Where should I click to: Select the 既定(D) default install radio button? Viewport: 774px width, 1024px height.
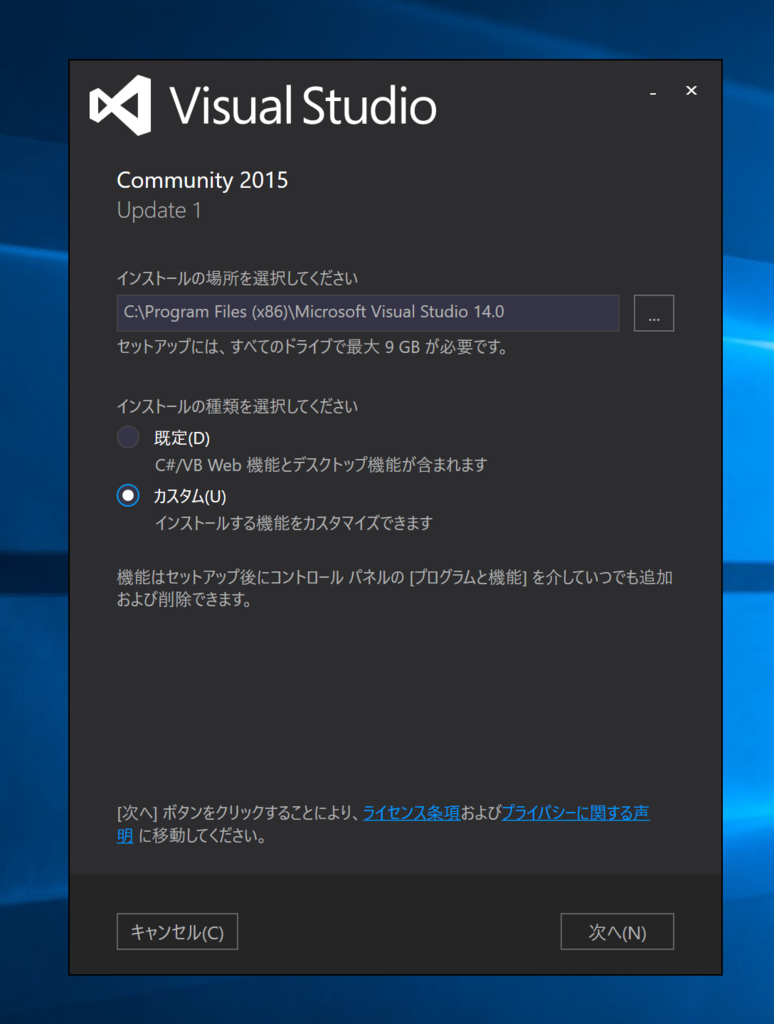click(128, 437)
